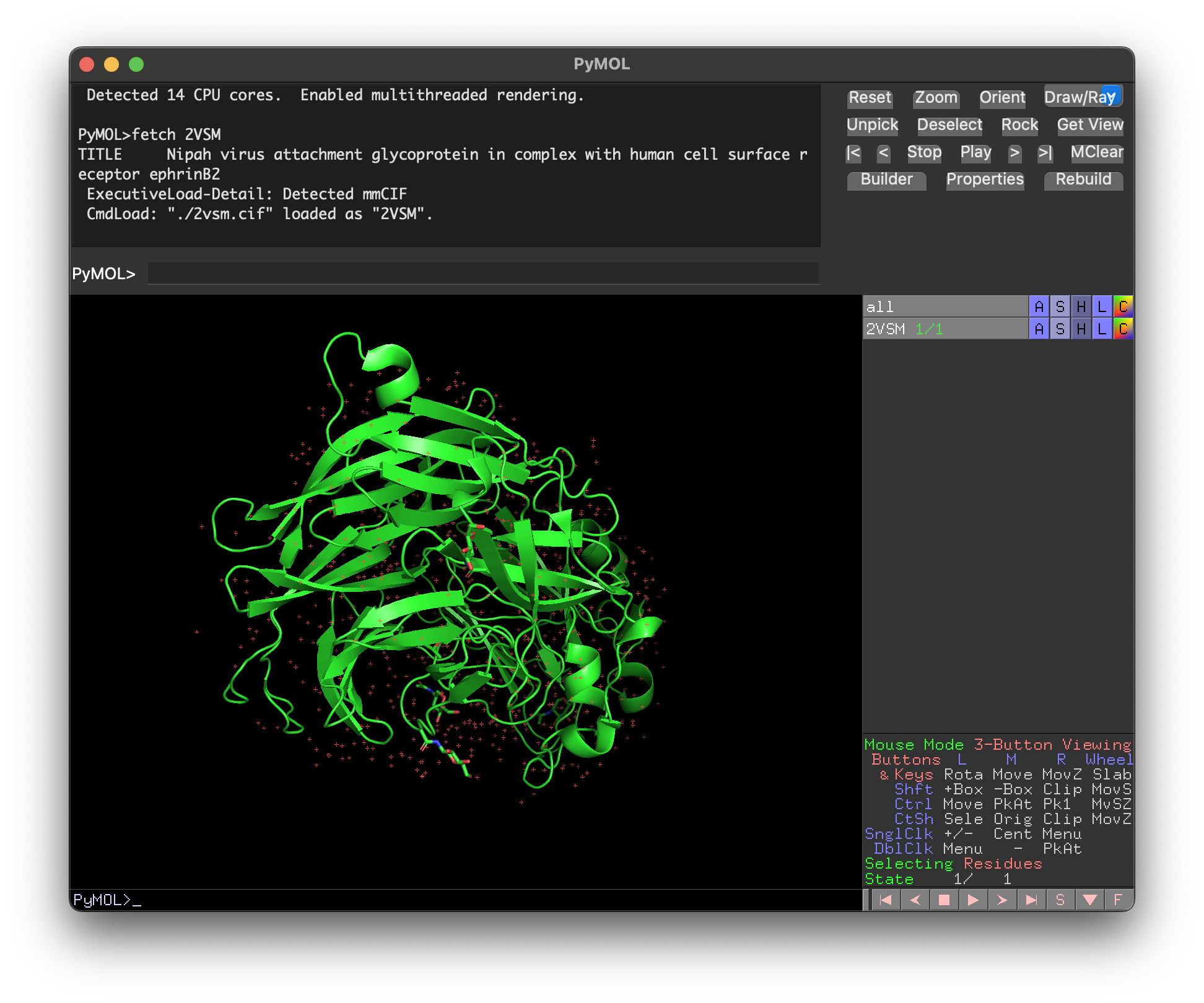Open the down-arrow menu in bottom bar
1204x1003 pixels.
tap(1089, 900)
